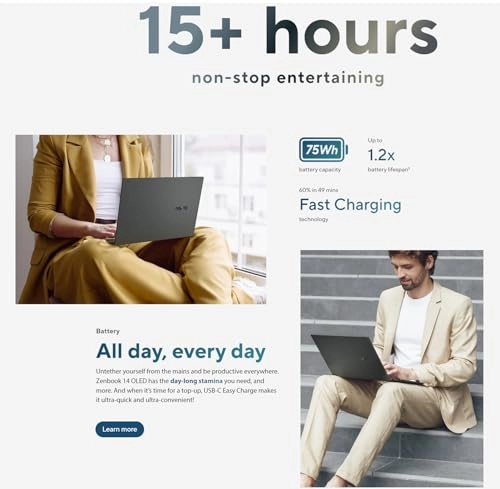
Task: Click the 'Zenbook 14 OLED' text in the paragraph
Action: [121, 381]
